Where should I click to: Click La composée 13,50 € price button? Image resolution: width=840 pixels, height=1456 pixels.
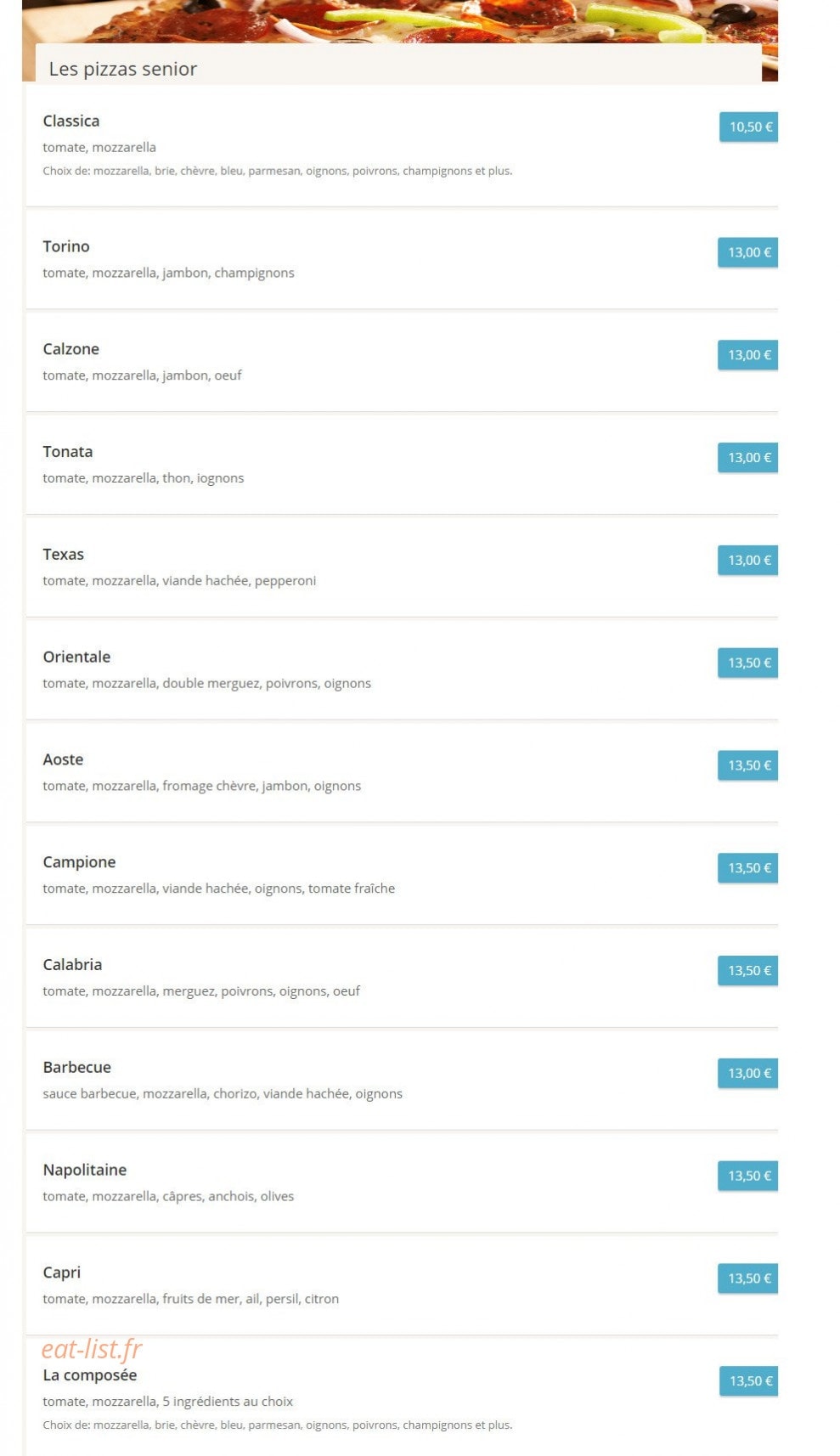tap(748, 1381)
